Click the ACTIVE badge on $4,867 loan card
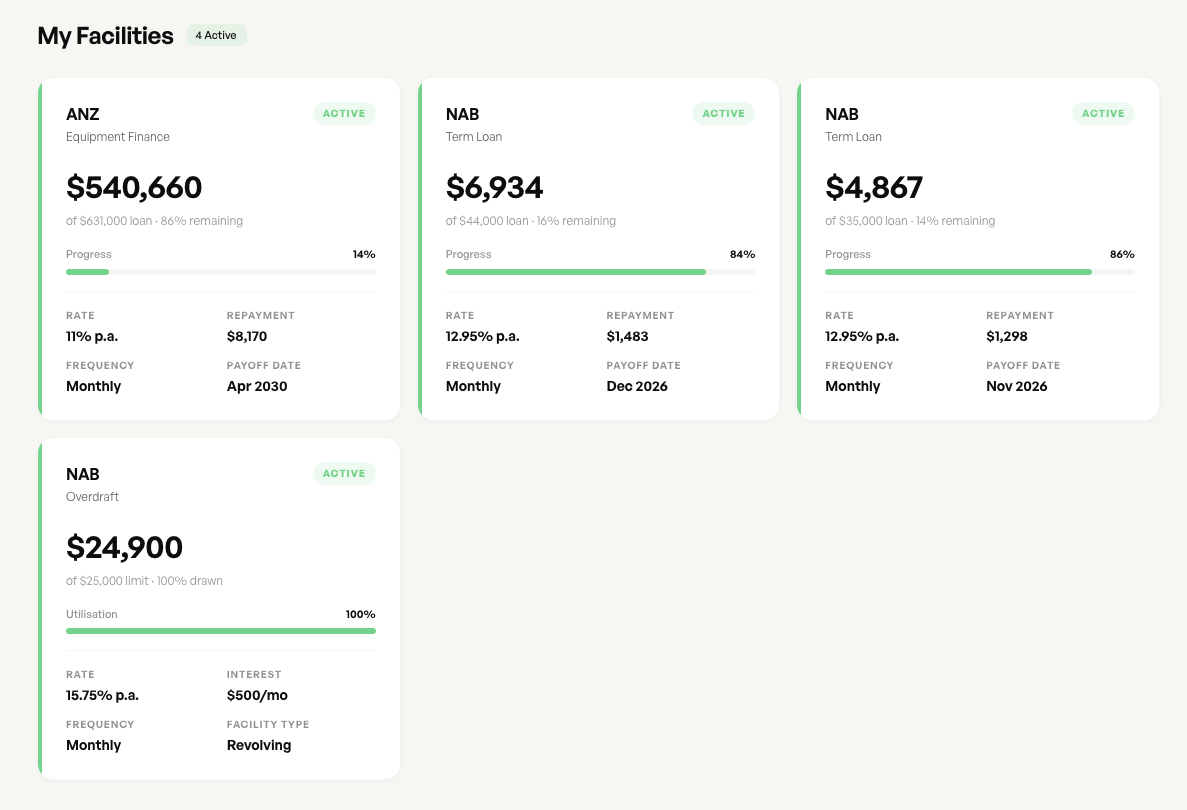This screenshot has width=1187, height=810. click(x=1103, y=114)
